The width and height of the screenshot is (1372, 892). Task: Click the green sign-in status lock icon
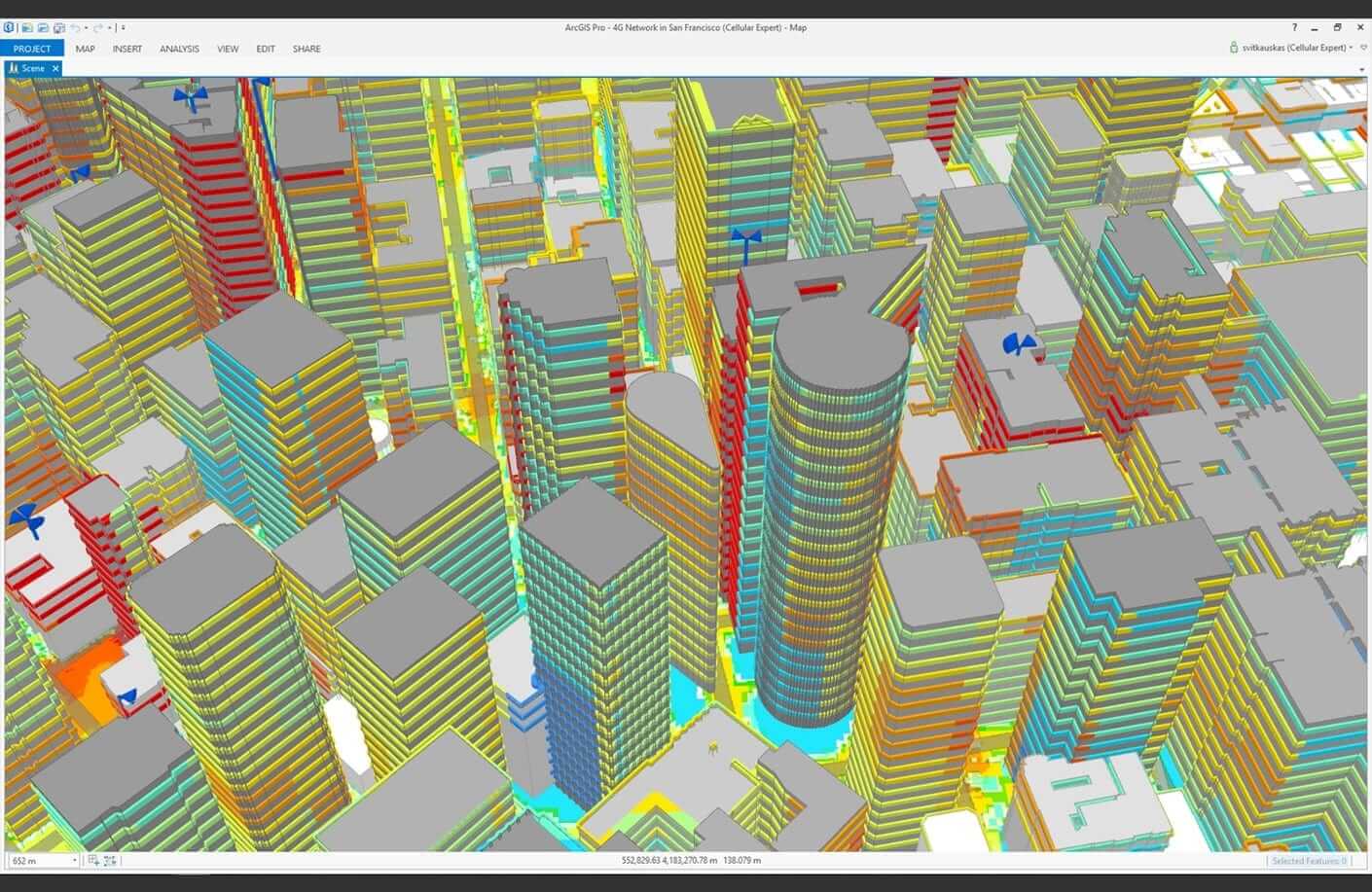tap(1234, 48)
